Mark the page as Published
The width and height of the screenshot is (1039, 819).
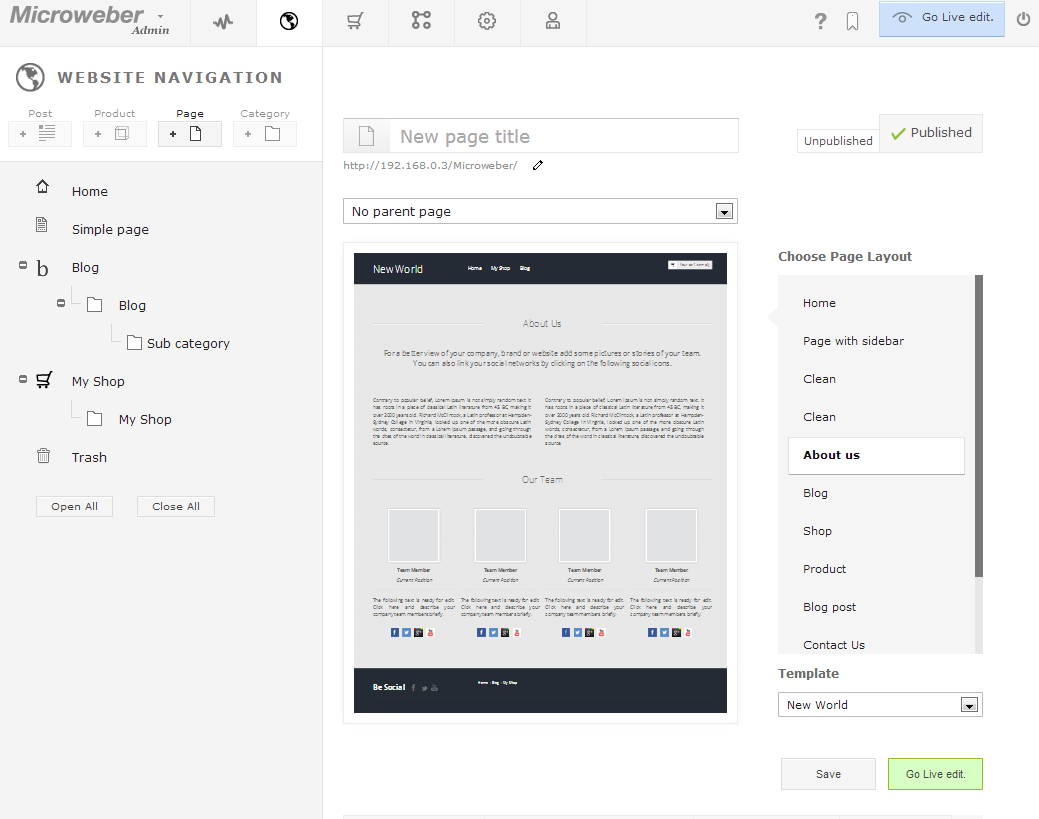(x=930, y=132)
